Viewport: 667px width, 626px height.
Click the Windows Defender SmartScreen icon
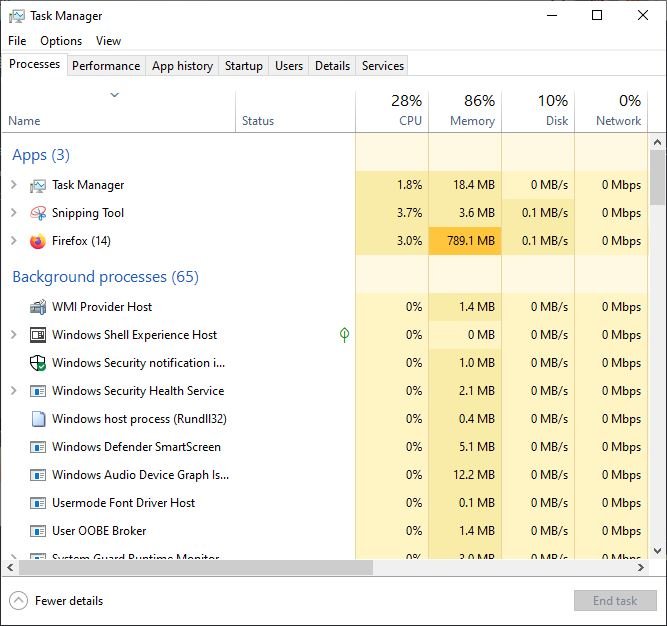point(38,447)
